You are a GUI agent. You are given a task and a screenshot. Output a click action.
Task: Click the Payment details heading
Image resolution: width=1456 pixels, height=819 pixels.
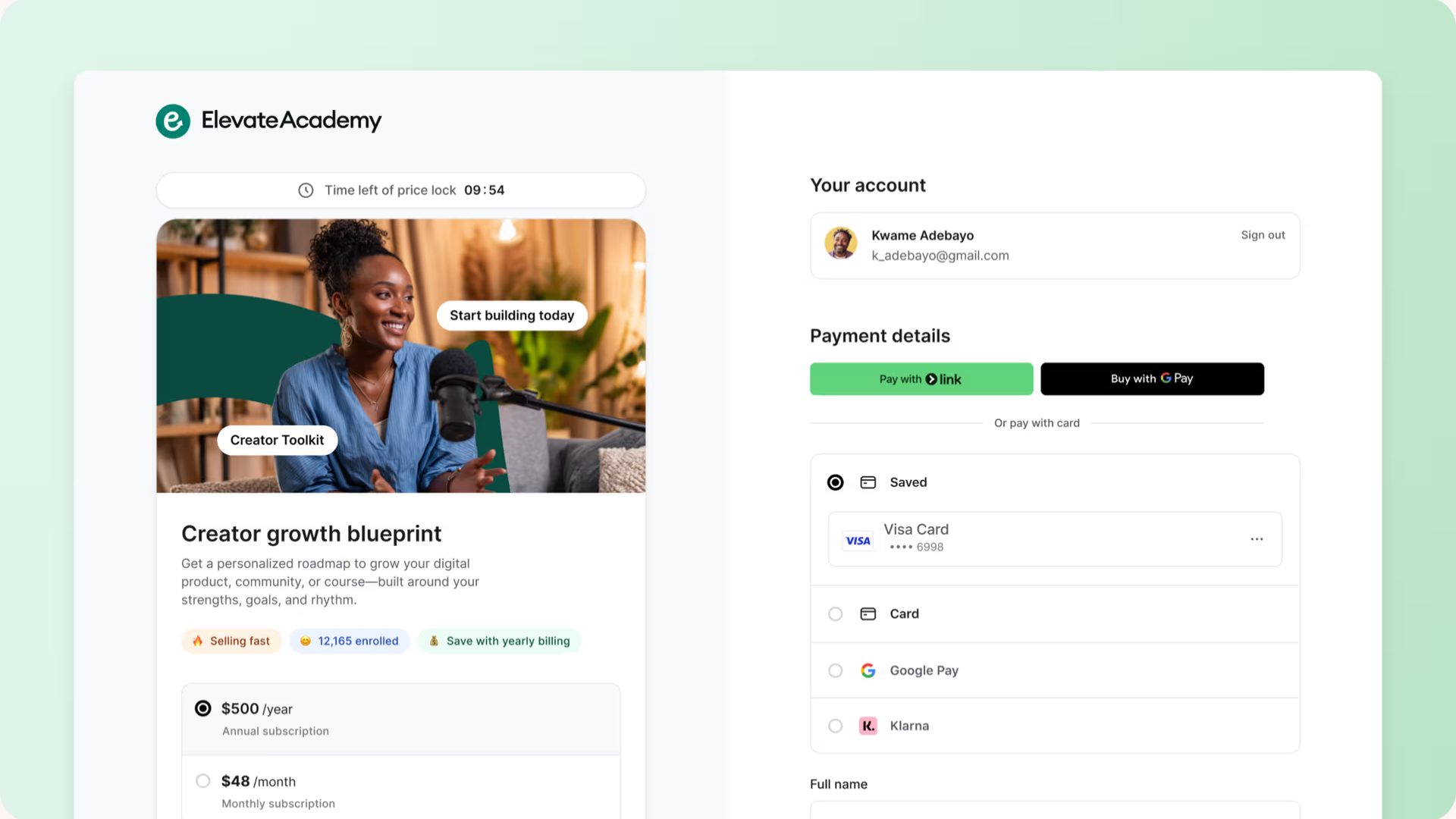pyautogui.click(x=880, y=336)
